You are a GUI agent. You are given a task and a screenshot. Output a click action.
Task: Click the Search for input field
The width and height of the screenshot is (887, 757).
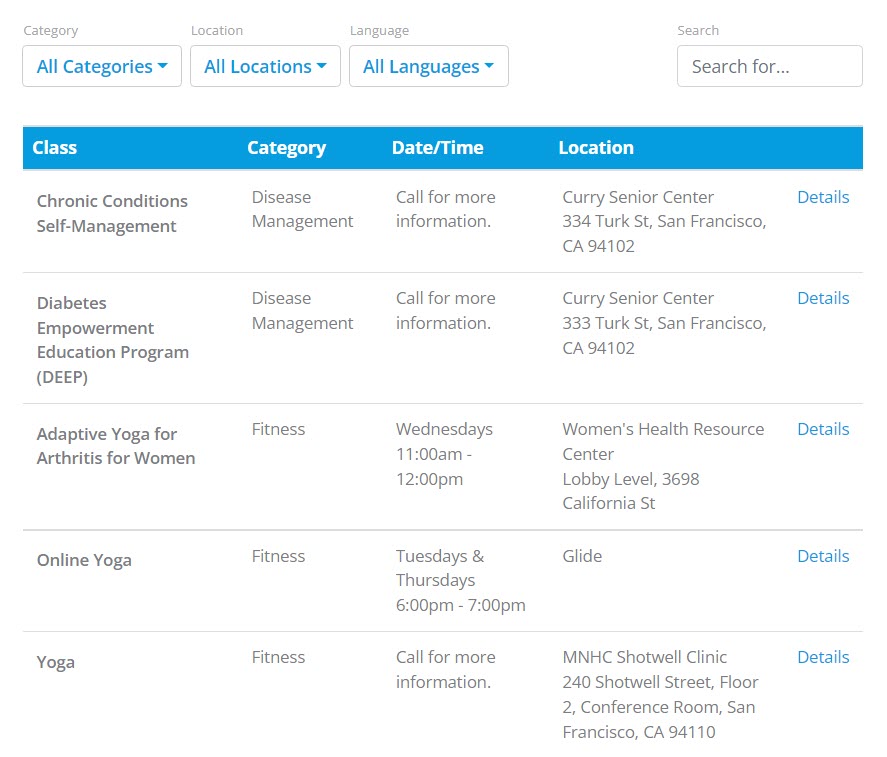[x=769, y=66]
